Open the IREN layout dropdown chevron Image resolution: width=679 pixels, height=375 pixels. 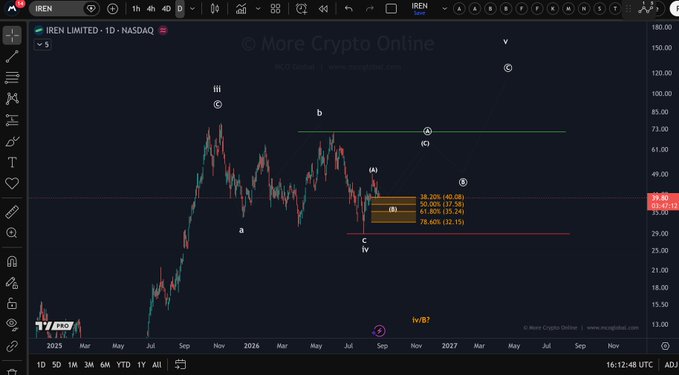tap(444, 9)
